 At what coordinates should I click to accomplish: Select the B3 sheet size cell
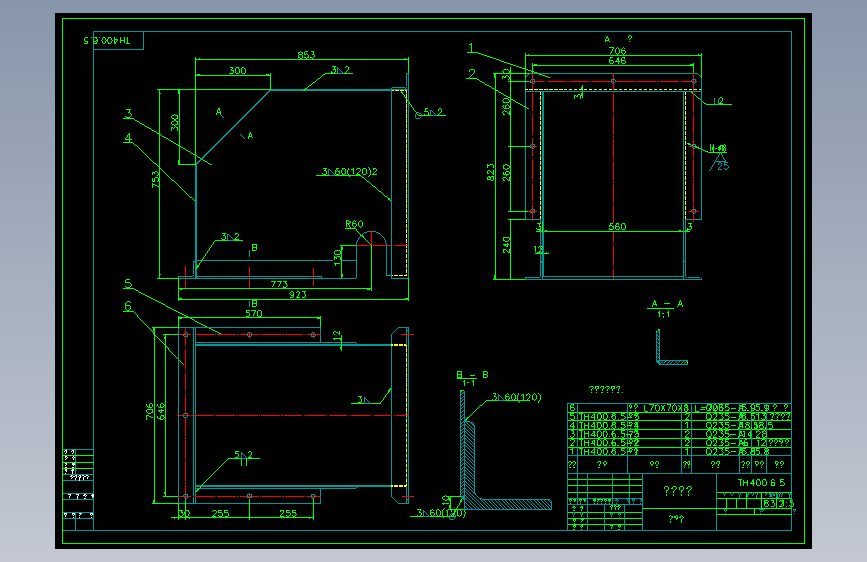pos(769,503)
